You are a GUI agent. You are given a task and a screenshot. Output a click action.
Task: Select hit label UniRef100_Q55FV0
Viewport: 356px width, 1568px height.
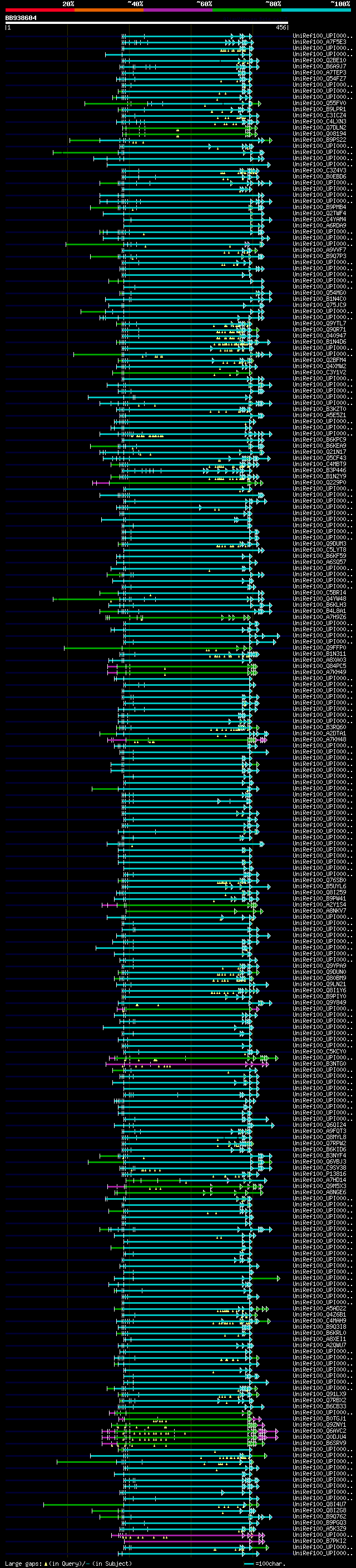coord(319,103)
